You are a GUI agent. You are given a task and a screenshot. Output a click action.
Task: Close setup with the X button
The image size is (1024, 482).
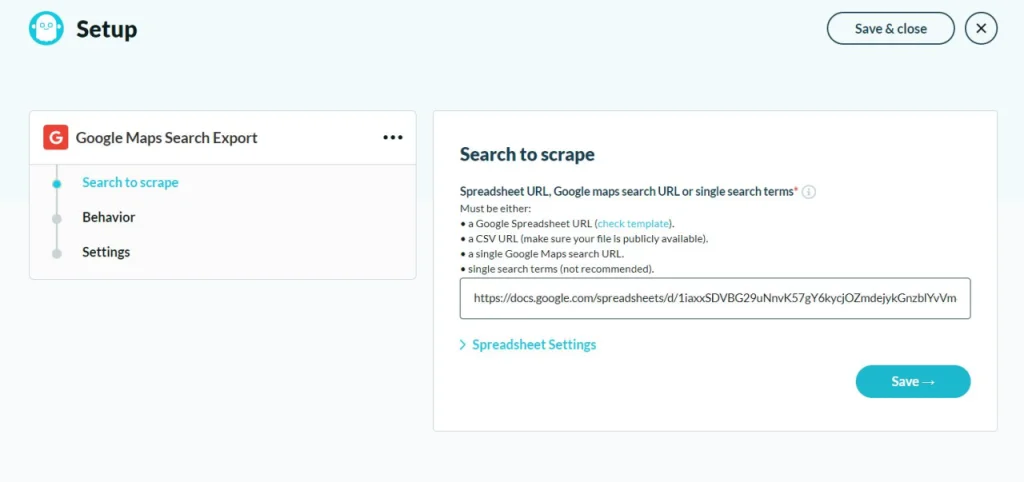981,29
